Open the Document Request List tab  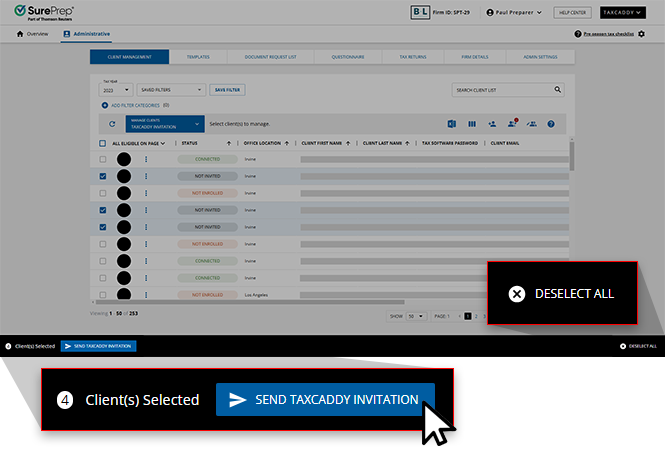pos(271,57)
